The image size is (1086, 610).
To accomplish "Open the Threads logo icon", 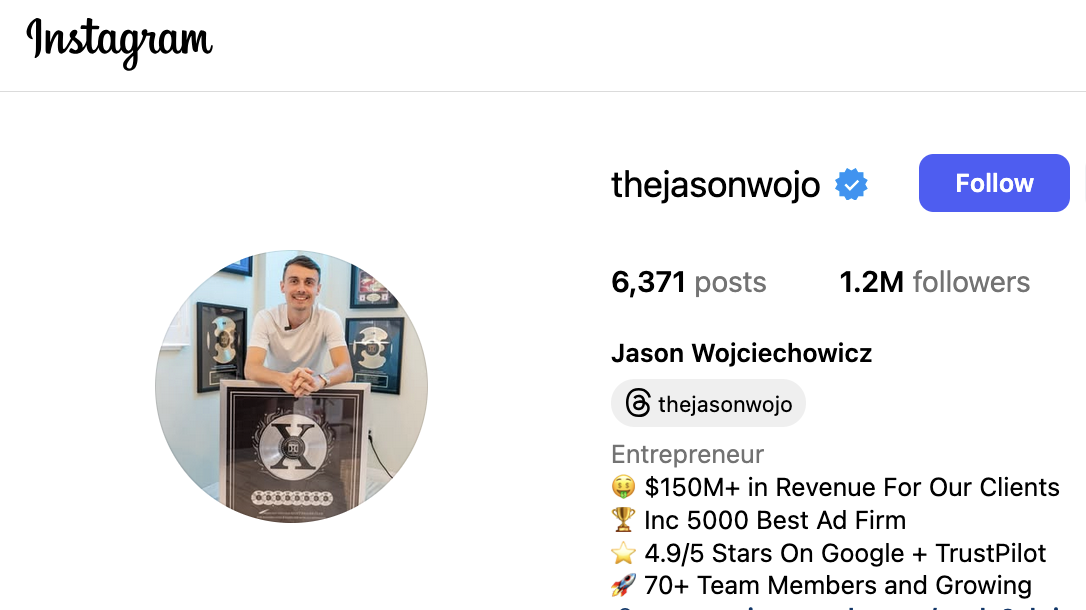I will pyautogui.click(x=638, y=403).
